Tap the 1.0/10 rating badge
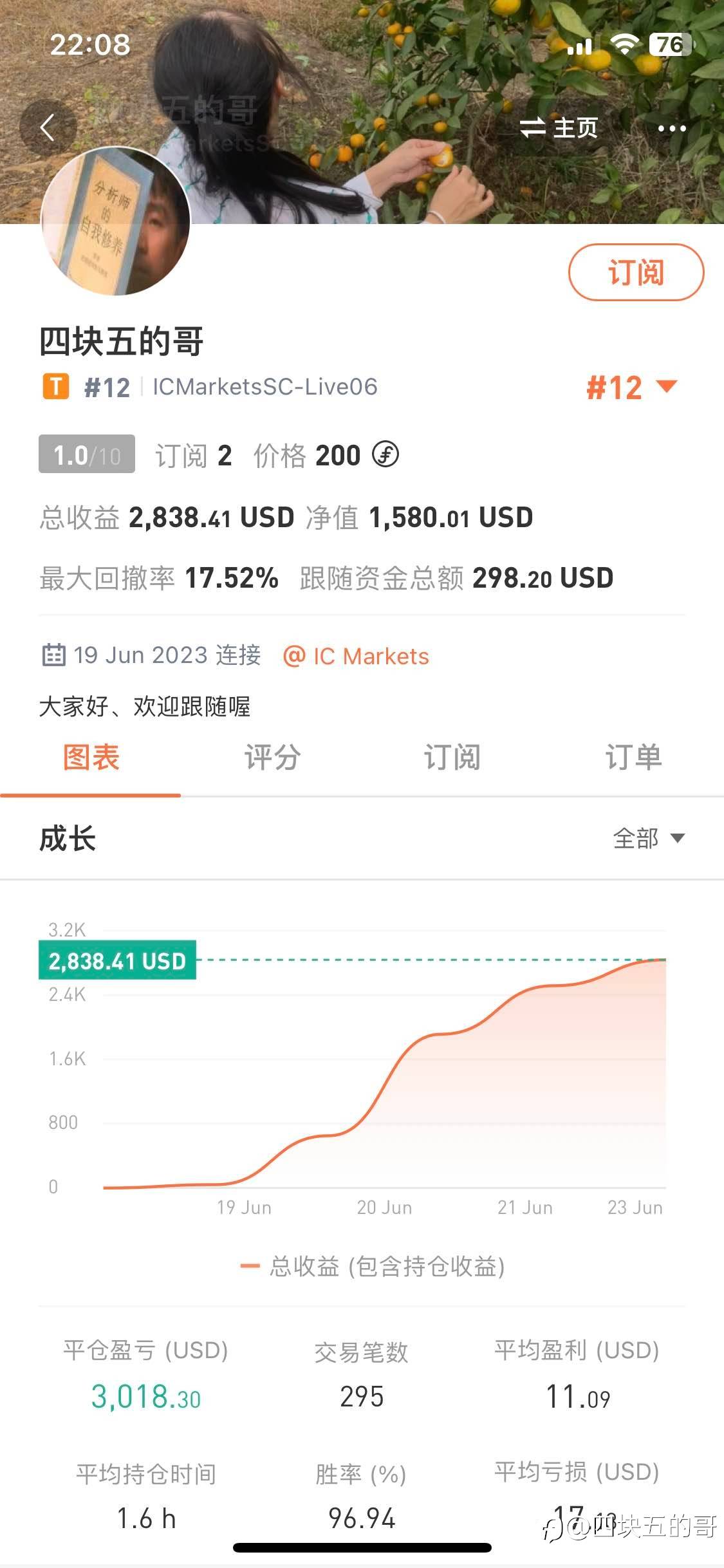The width and height of the screenshot is (724, 1568). tap(87, 454)
